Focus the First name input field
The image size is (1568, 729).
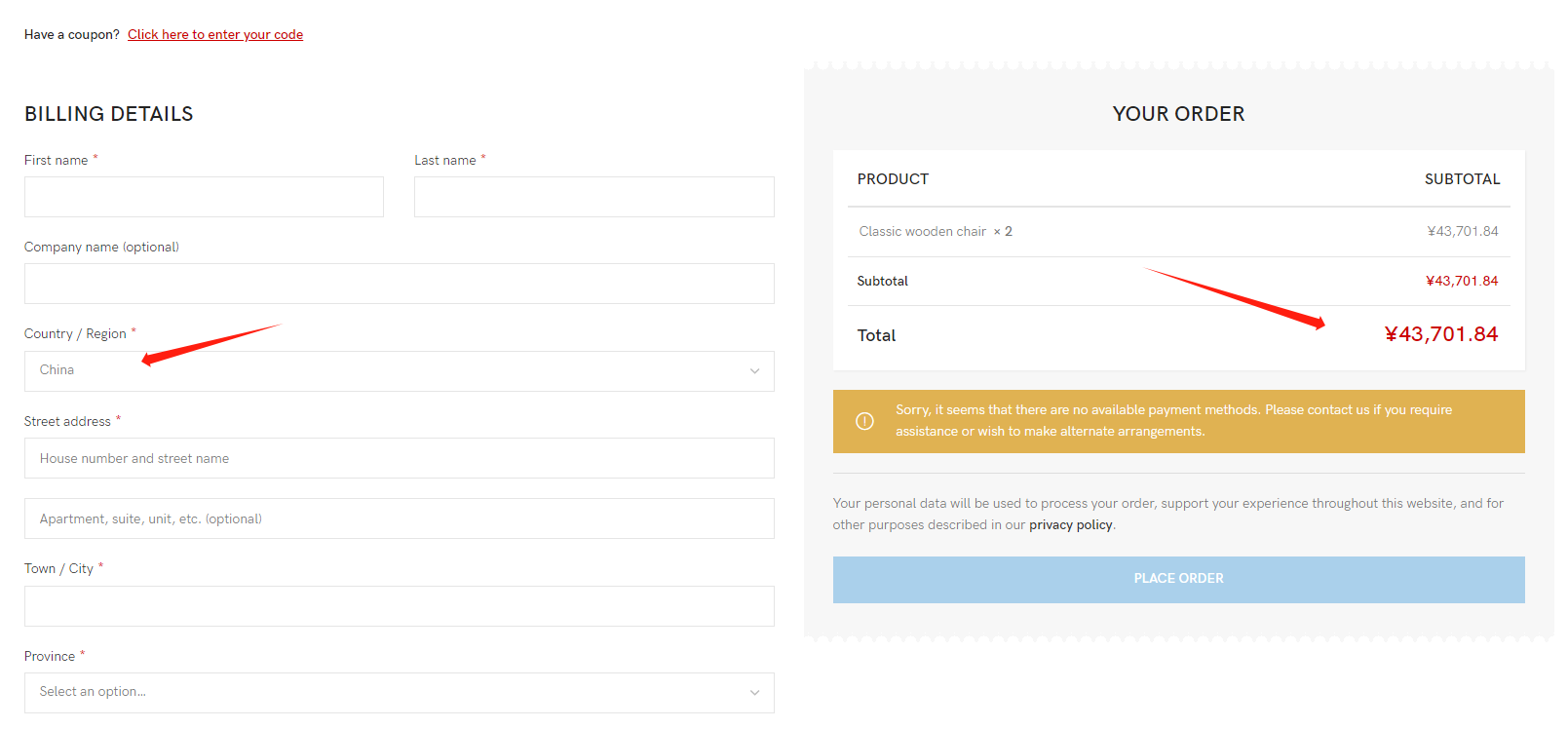click(204, 197)
